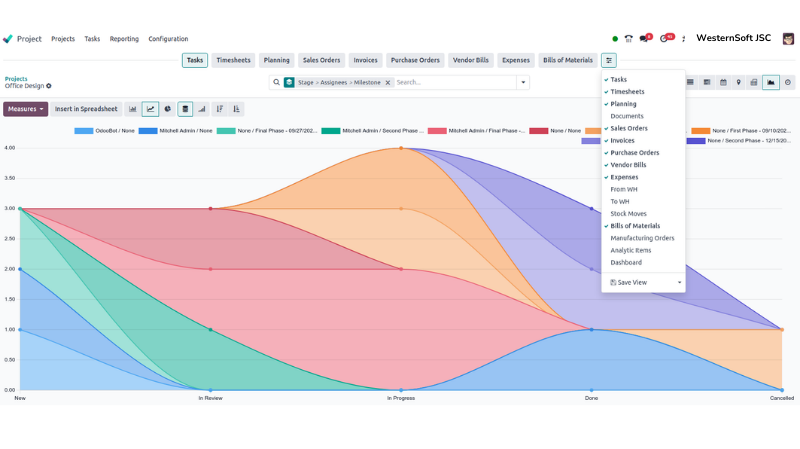The width and height of the screenshot is (800, 449).
Task: Select the line chart icon
Action: coord(150,109)
